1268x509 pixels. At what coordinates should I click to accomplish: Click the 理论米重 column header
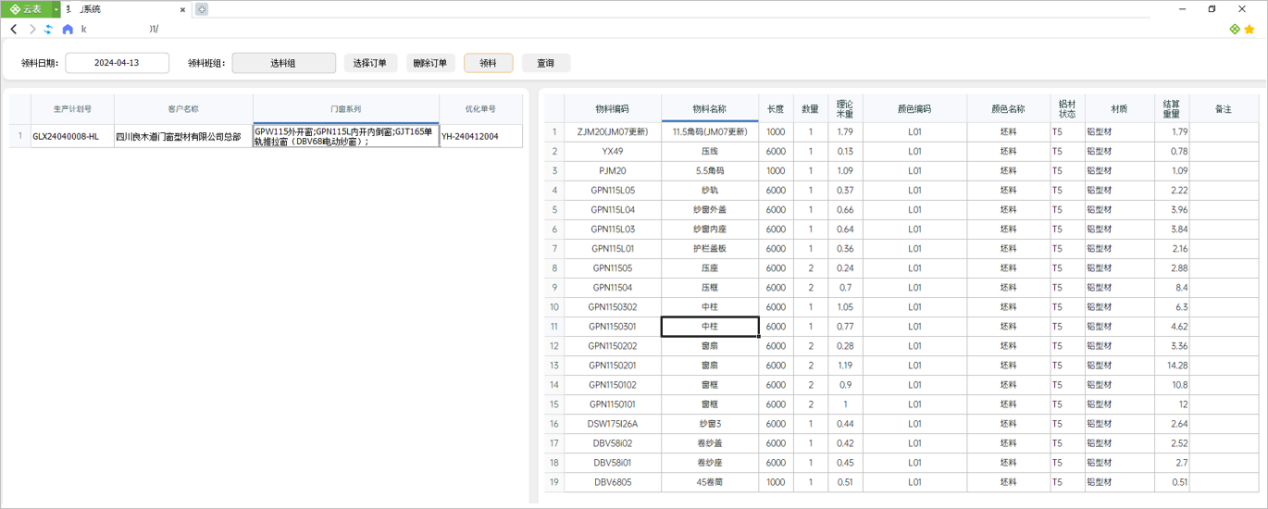coord(844,108)
